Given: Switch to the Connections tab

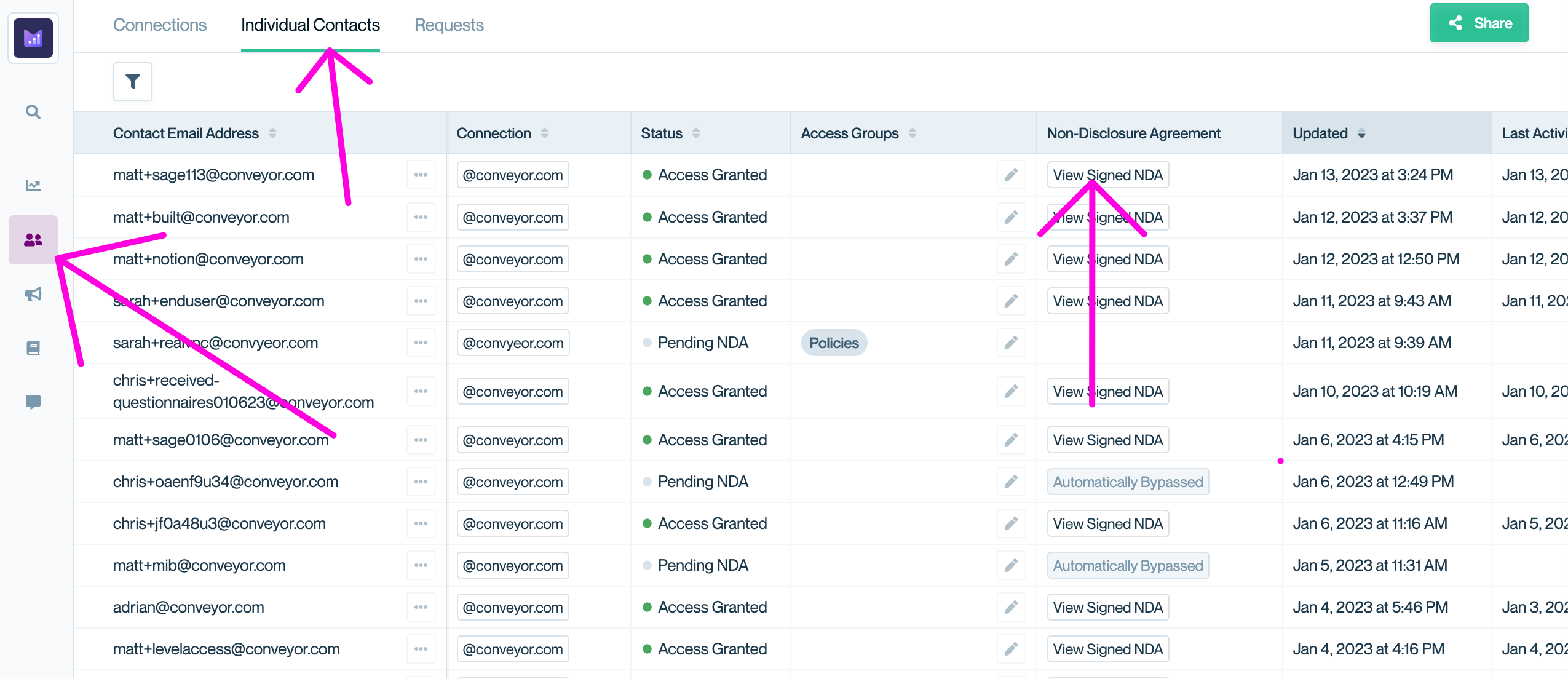Looking at the screenshot, I should tap(160, 25).
